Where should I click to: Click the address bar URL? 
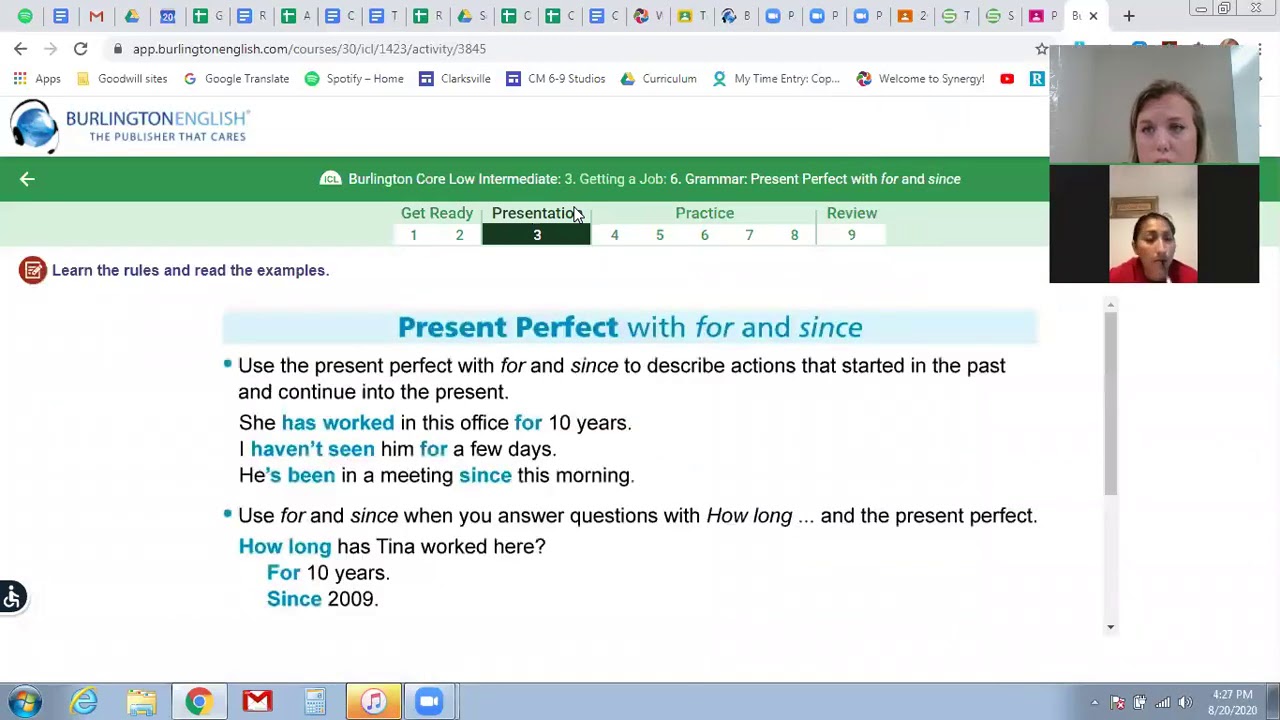point(309,48)
